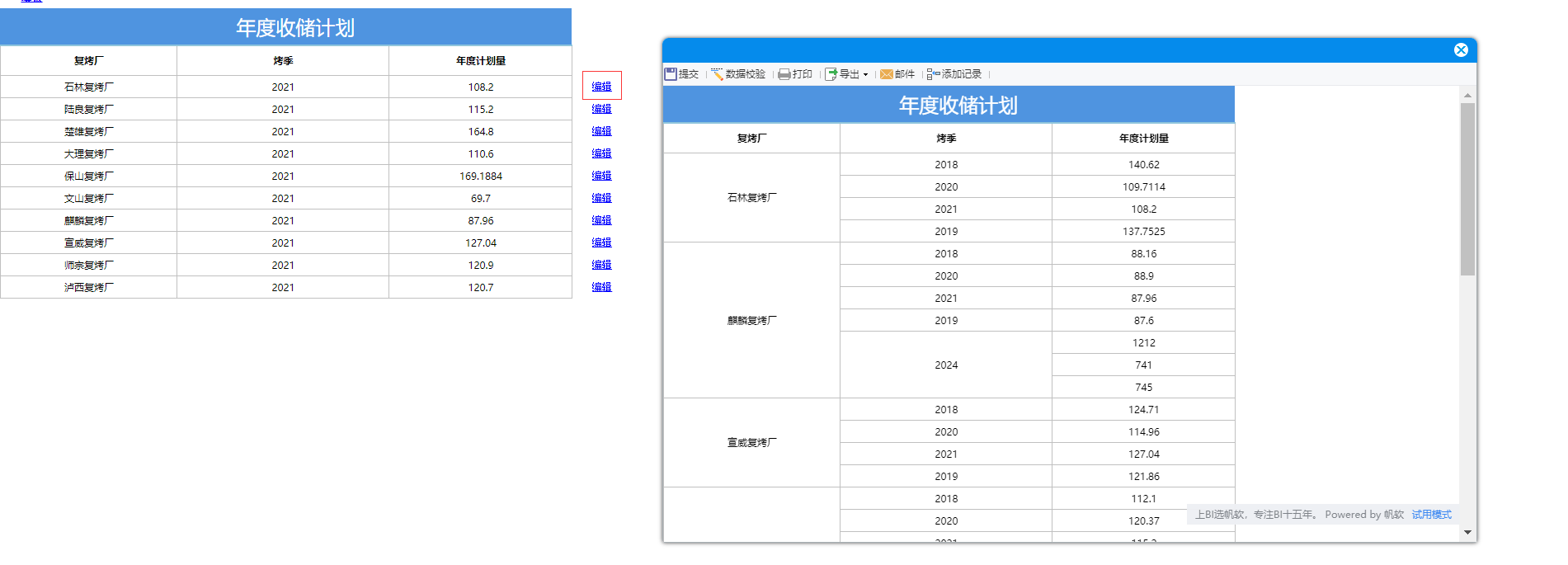Select value 88.16 in popup table
1568x565 pixels.
tap(1144, 253)
